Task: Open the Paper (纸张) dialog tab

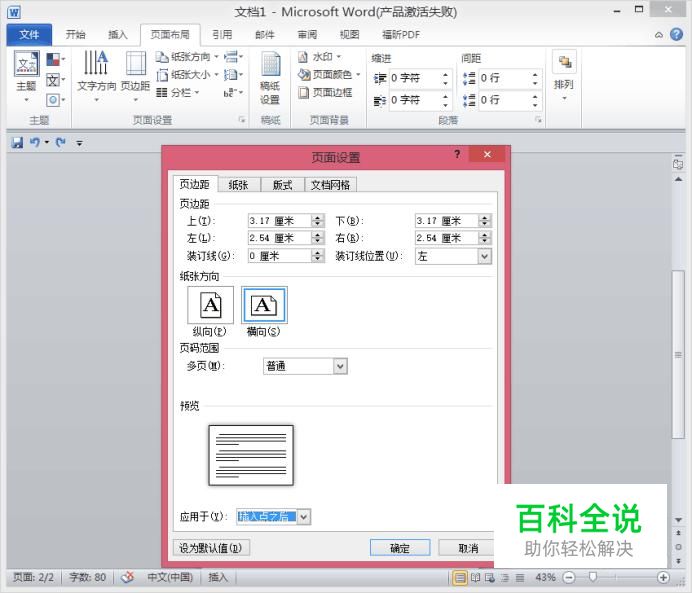Action: point(238,185)
